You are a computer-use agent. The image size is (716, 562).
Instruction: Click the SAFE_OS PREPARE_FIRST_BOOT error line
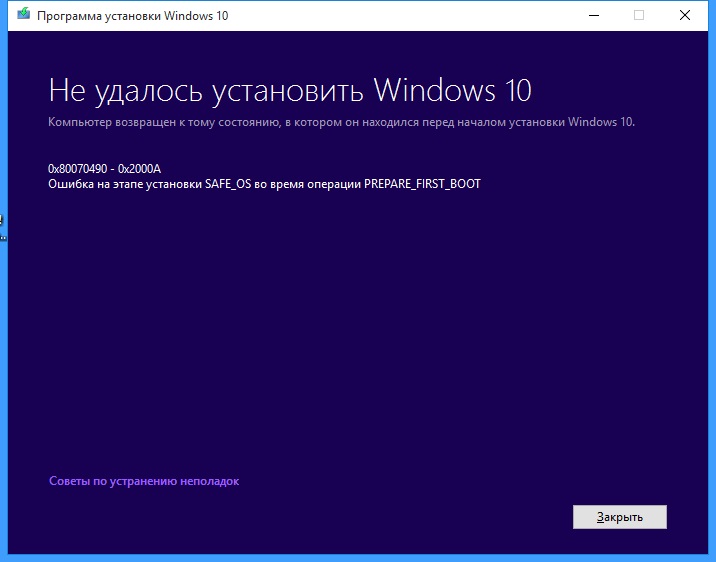coord(264,184)
